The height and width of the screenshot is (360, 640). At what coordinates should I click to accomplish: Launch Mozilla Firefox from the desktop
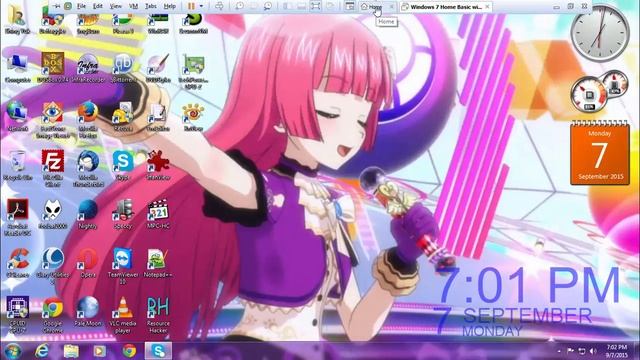[88, 120]
